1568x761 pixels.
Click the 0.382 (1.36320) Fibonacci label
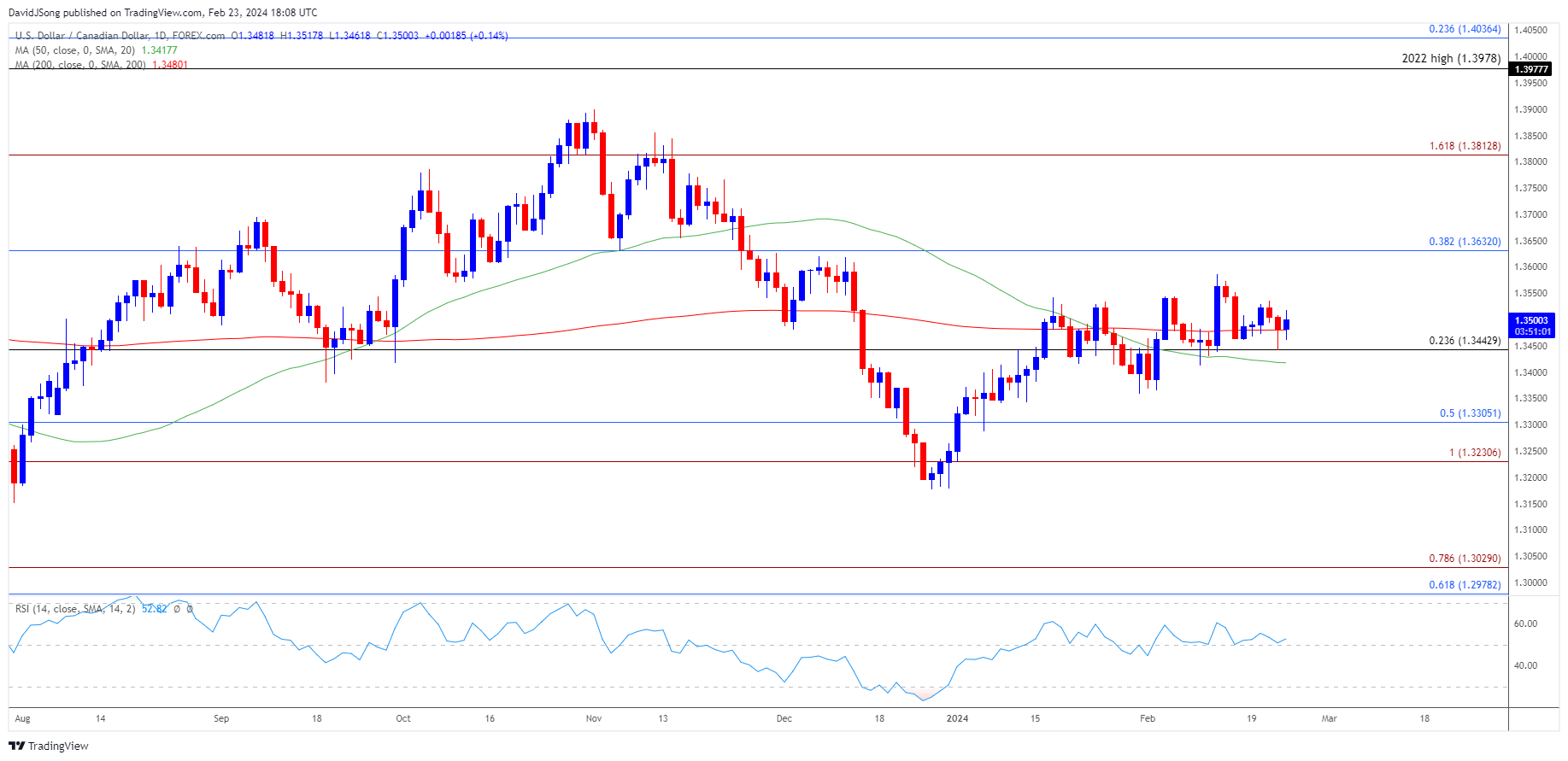[x=1465, y=242]
